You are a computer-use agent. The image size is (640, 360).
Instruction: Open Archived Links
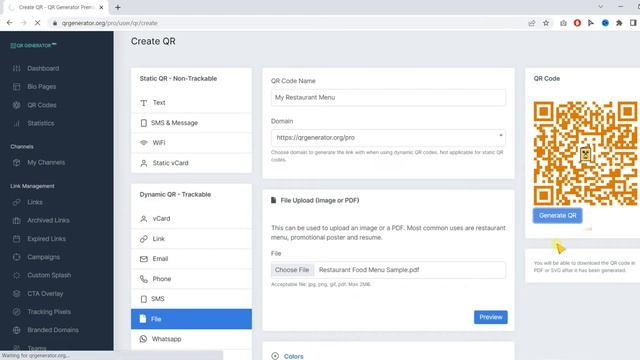pyautogui.click(x=48, y=220)
